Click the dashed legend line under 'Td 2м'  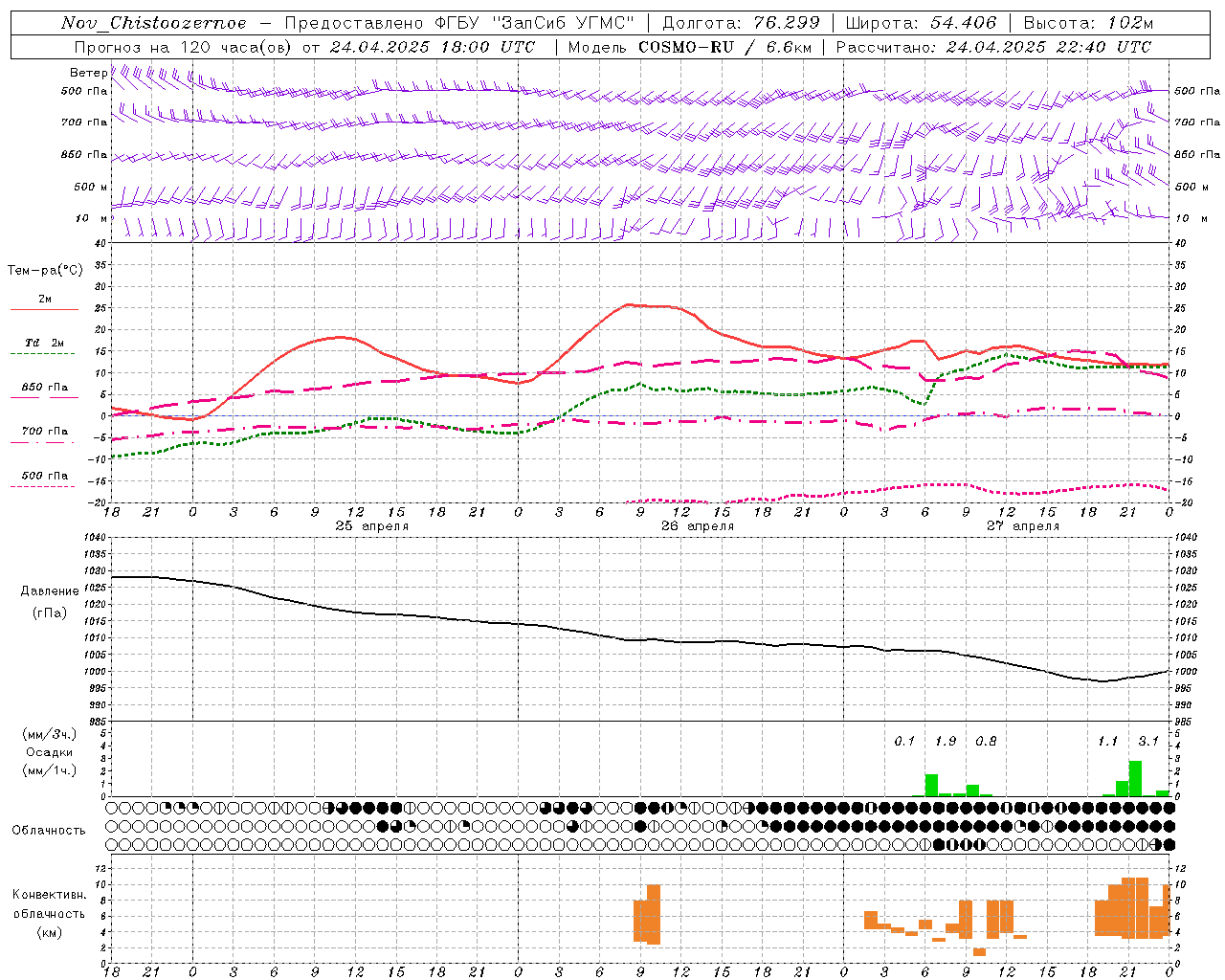[x=42, y=354]
